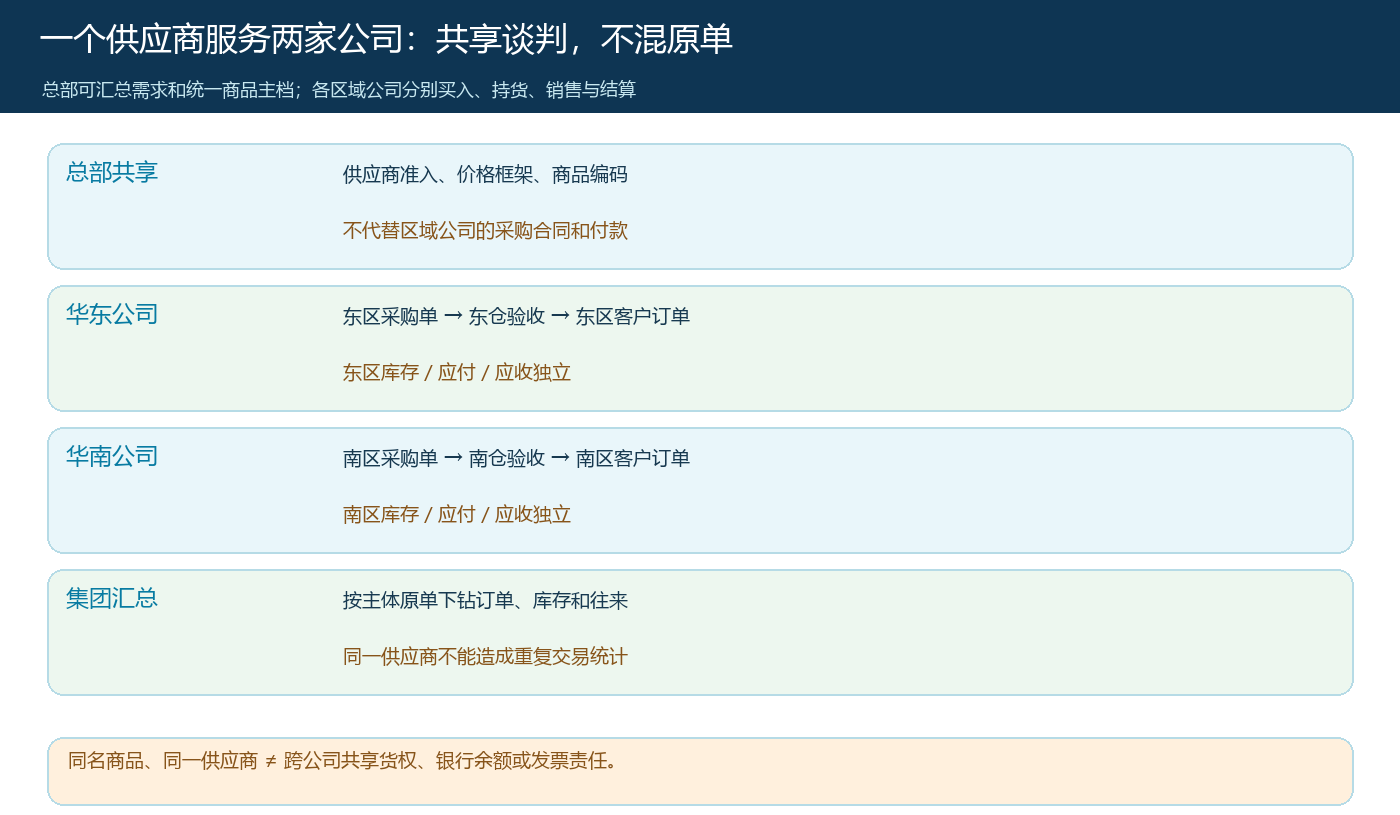Select the subtitle text beneath the header title
1400x815 pixels.
coord(339,90)
